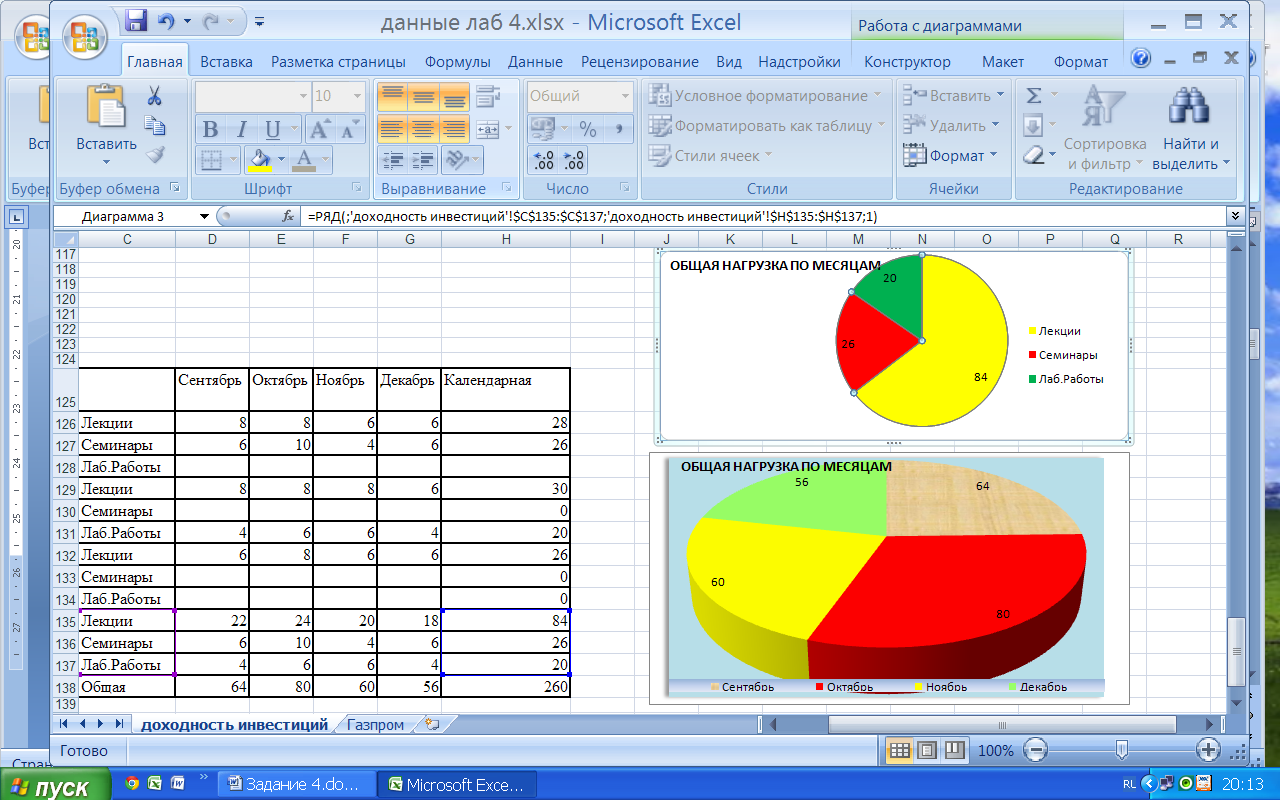
Task: Open the Разметка страницы tab
Action: pyautogui.click(x=339, y=62)
